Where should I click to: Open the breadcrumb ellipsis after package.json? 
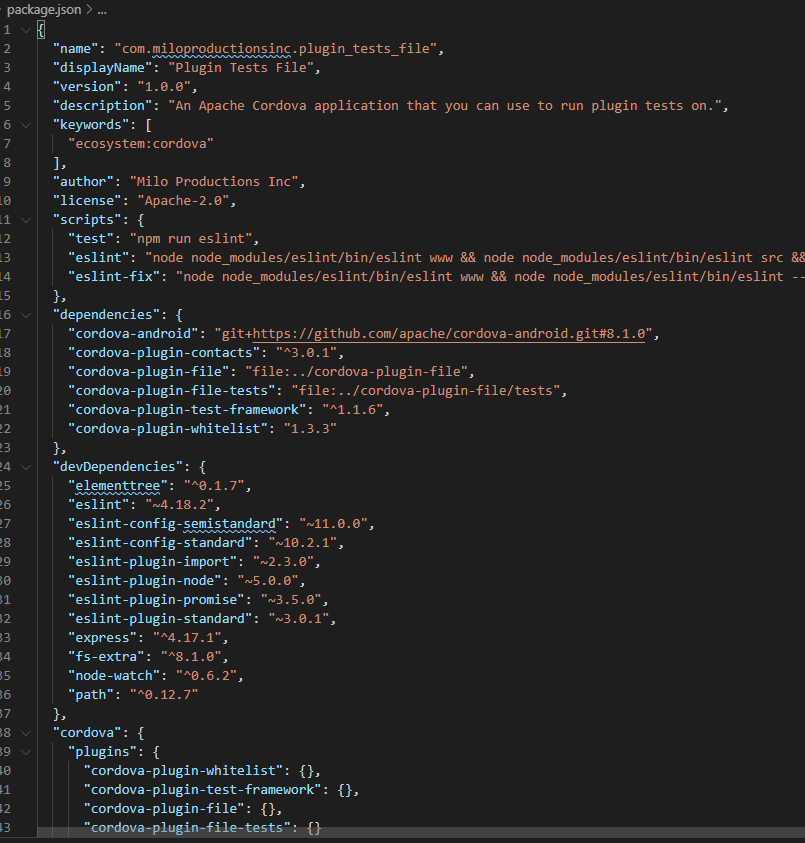tap(102, 10)
